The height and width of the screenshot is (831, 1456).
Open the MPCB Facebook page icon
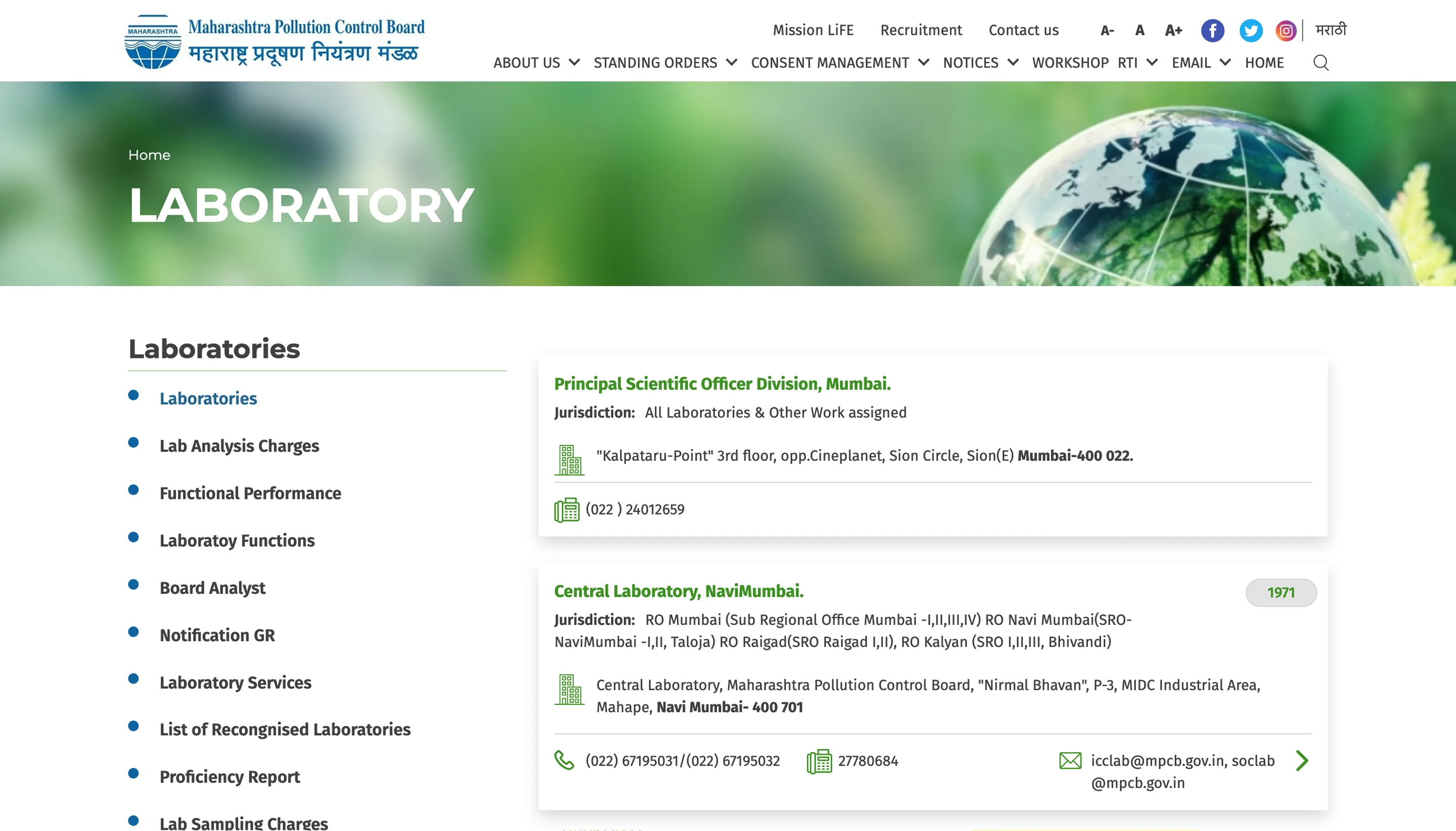[1212, 31]
